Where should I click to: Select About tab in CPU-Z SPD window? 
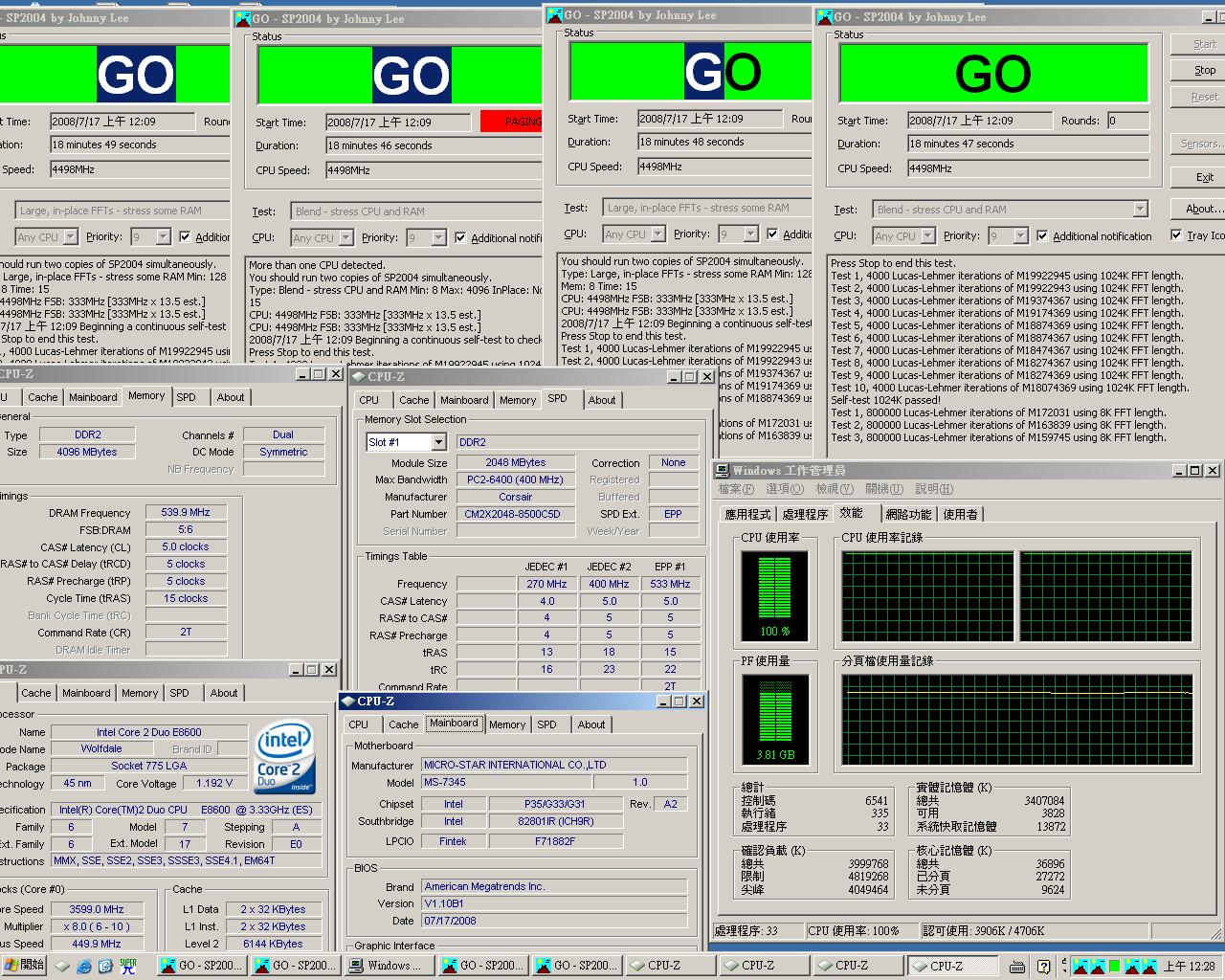[x=602, y=400]
